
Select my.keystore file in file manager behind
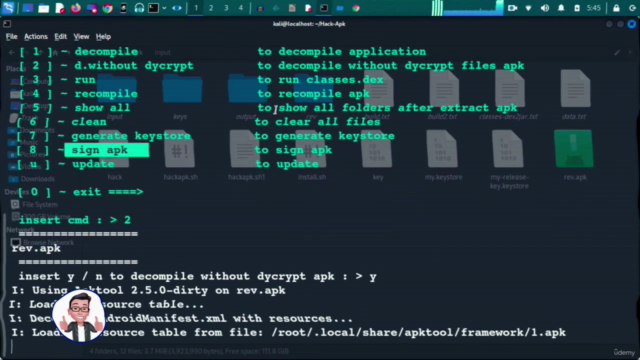click(x=443, y=155)
